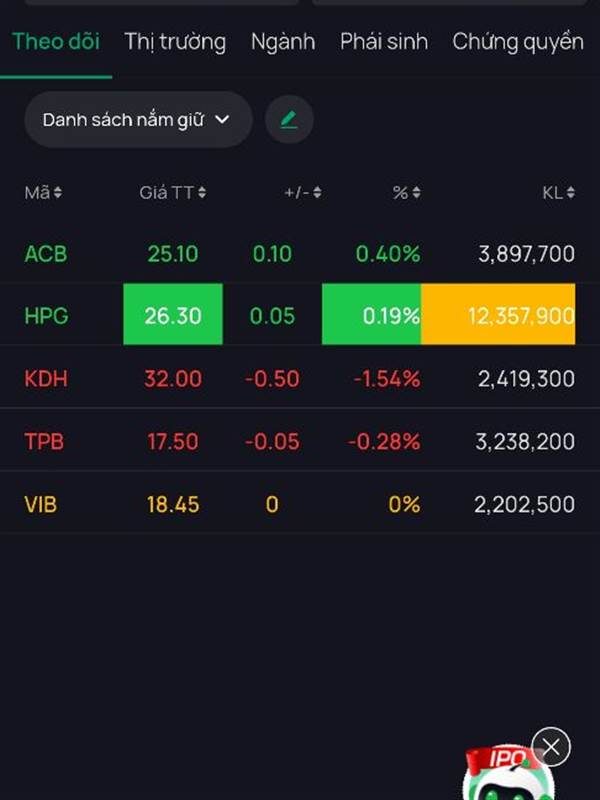Open the Ngành tab
Viewport: 600px width, 800px height.
(x=283, y=41)
